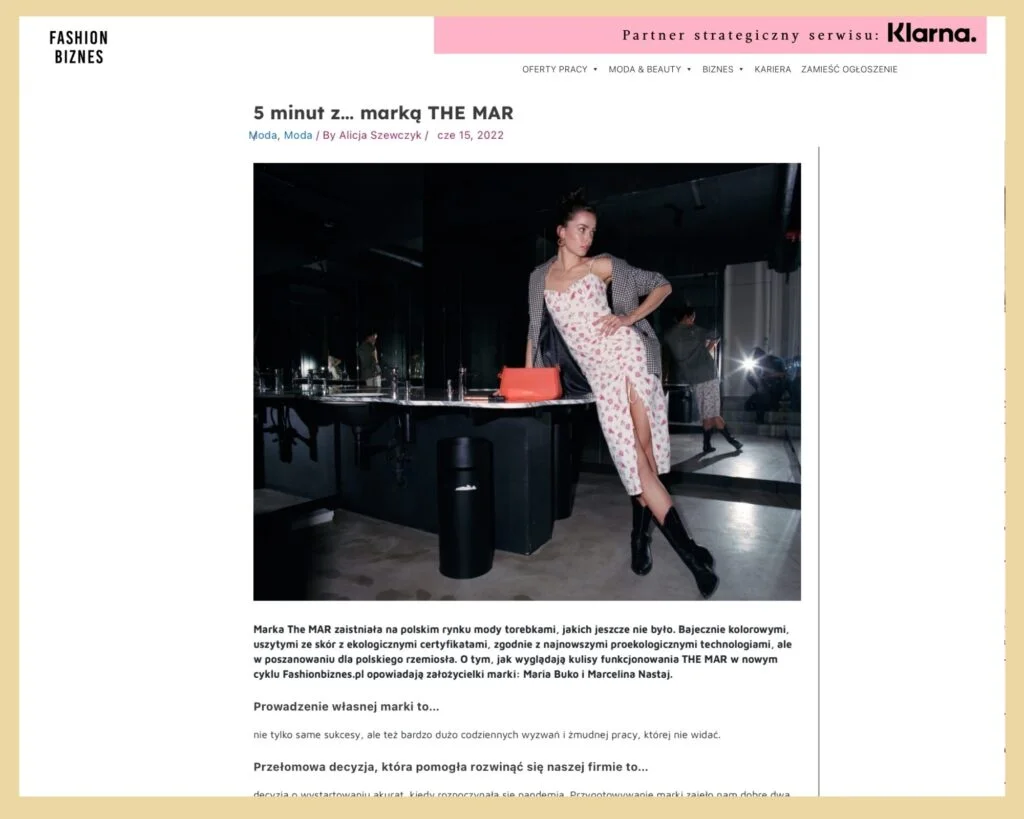Open author Alicja Szewczyk's page
This screenshot has width=1024, height=819.
coord(380,135)
